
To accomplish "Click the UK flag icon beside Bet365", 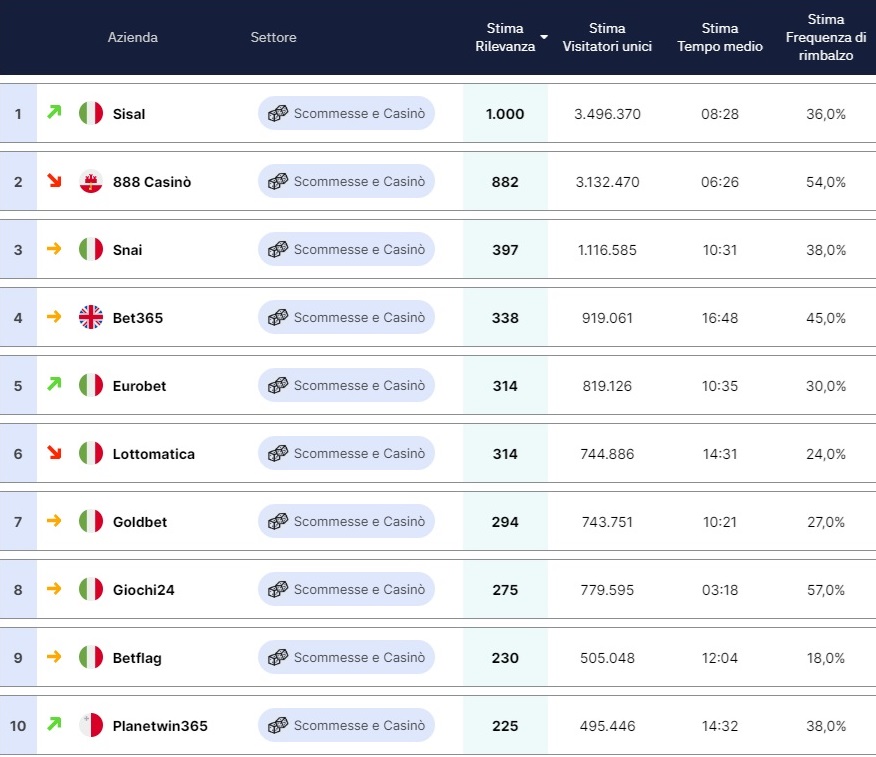I will (91, 318).
